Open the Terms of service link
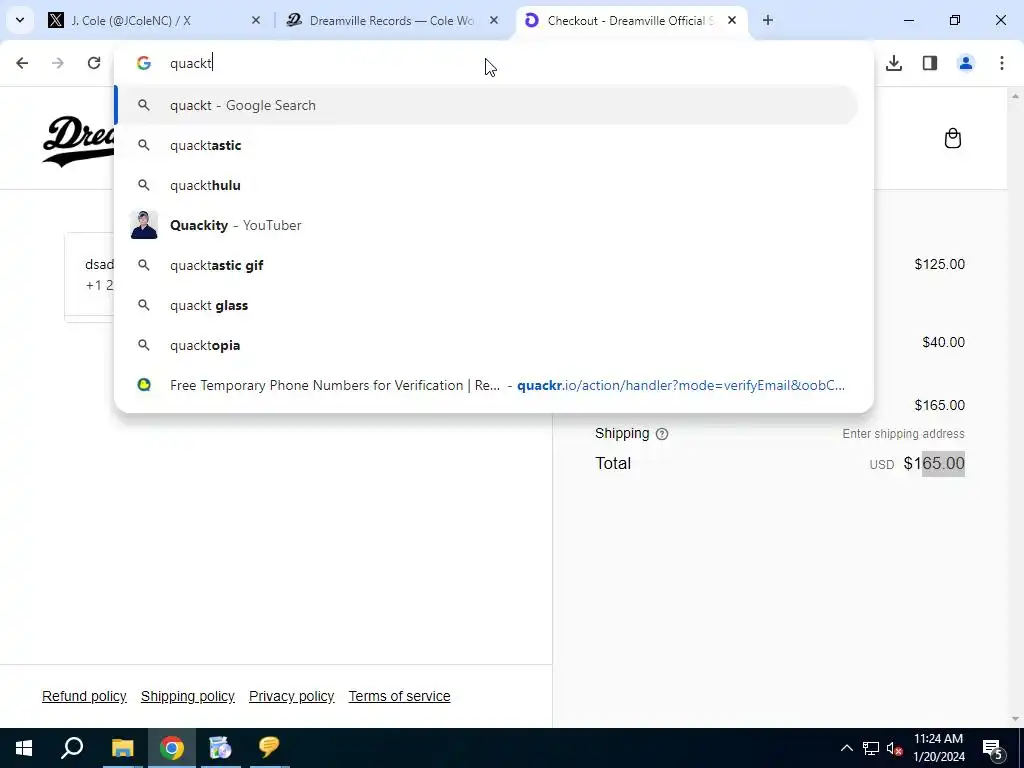The height and width of the screenshot is (768, 1024). pyautogui.click(x=399, y=696)
